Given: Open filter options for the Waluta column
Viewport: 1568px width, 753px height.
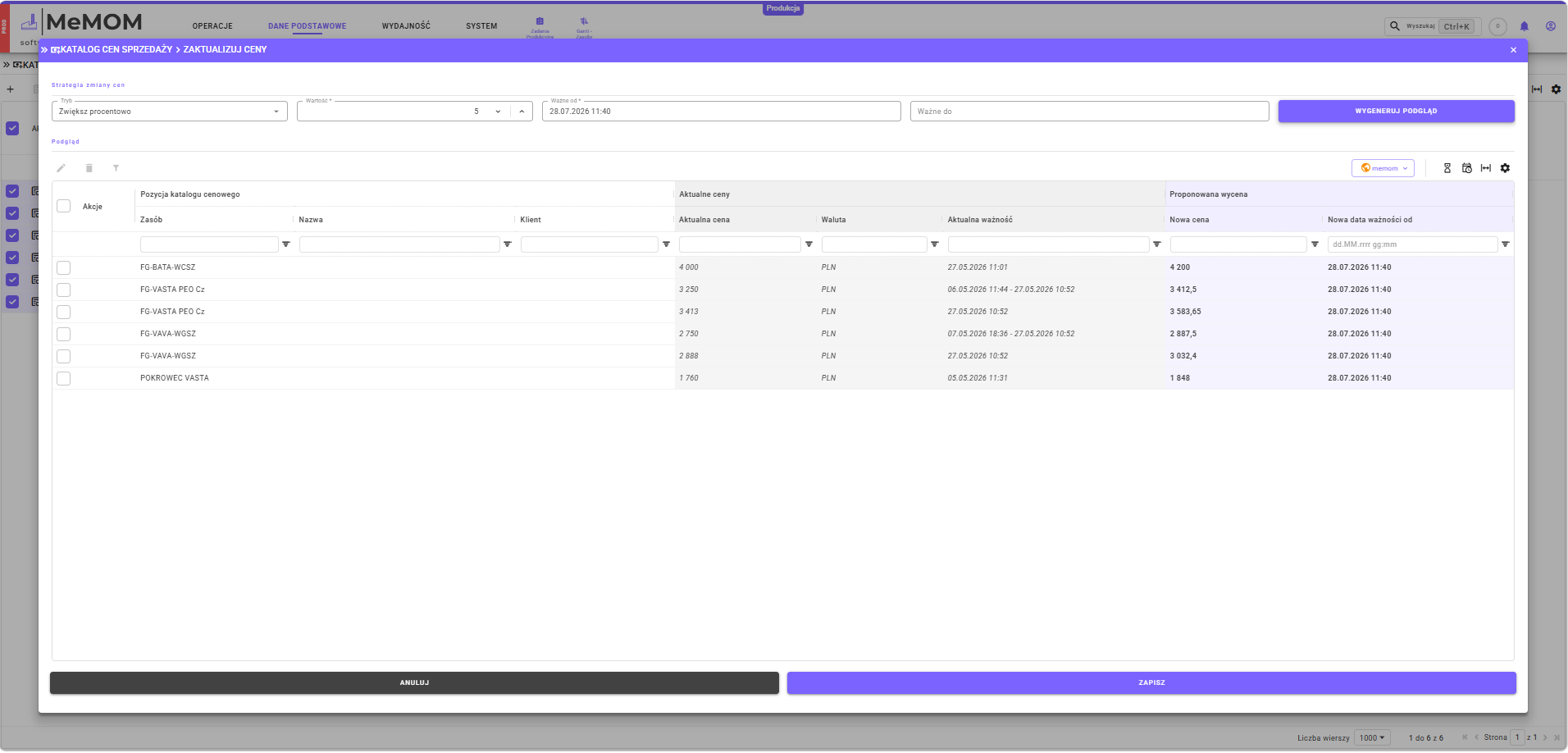Looking at the screenshot, I should tap(935, 244).
